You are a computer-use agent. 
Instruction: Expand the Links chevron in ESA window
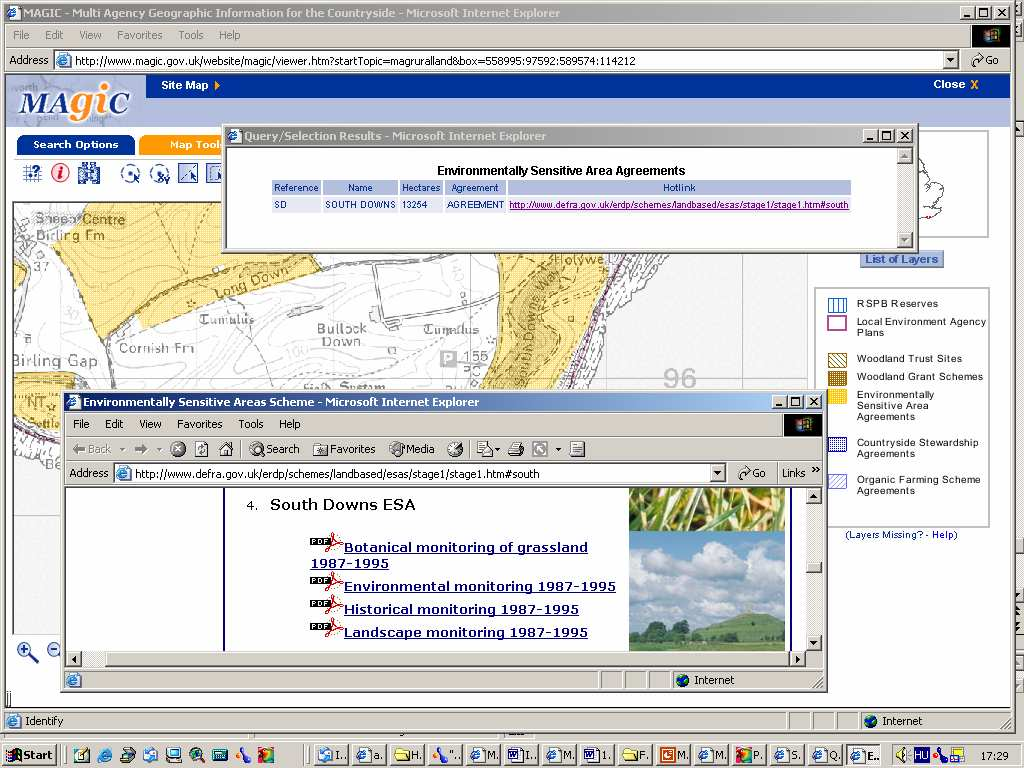pos(816,470)
